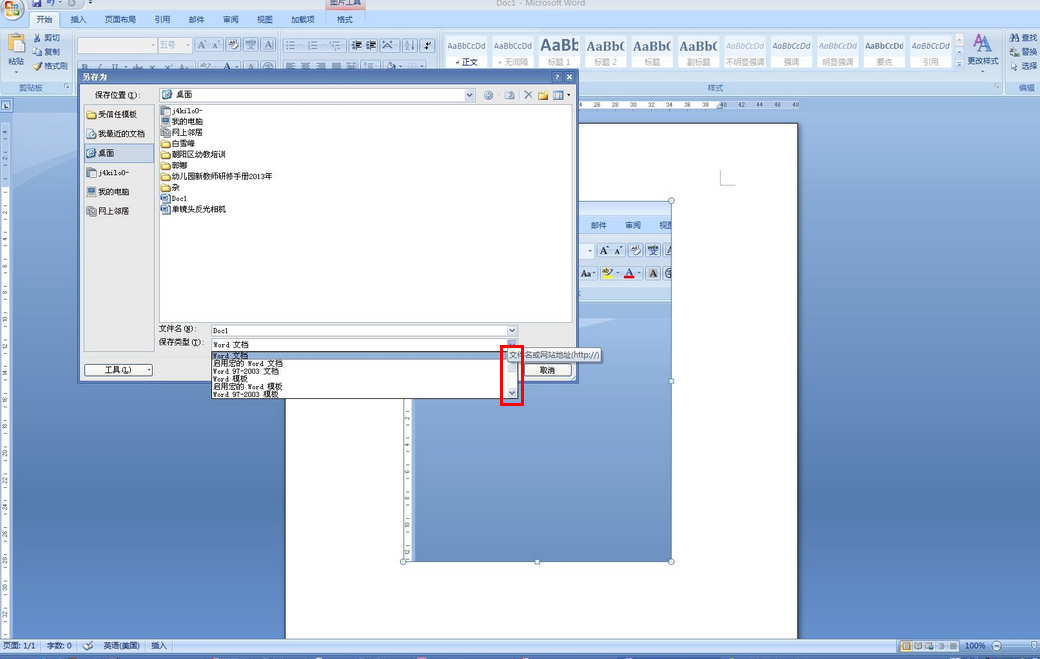Viewport: 1040px width, 659px height.
Task: Open the 工具(L) tools menu button
Action: (117, 369)
